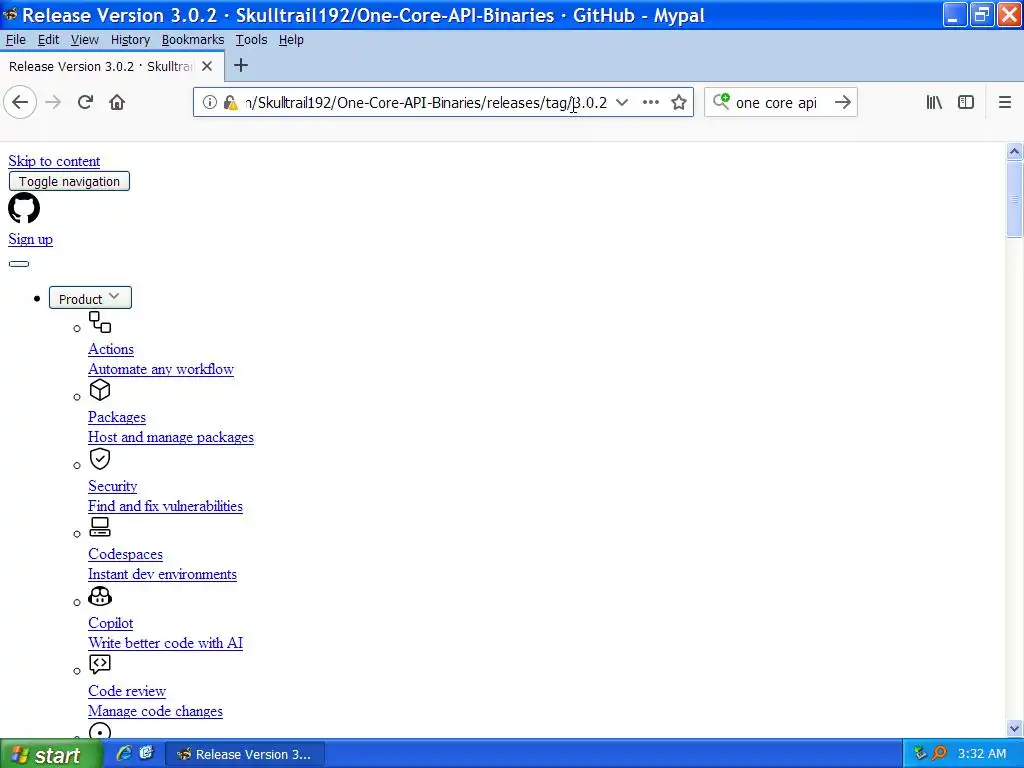Open Manage code changes link
The image size is (1024, 768).
coord(155,711)
